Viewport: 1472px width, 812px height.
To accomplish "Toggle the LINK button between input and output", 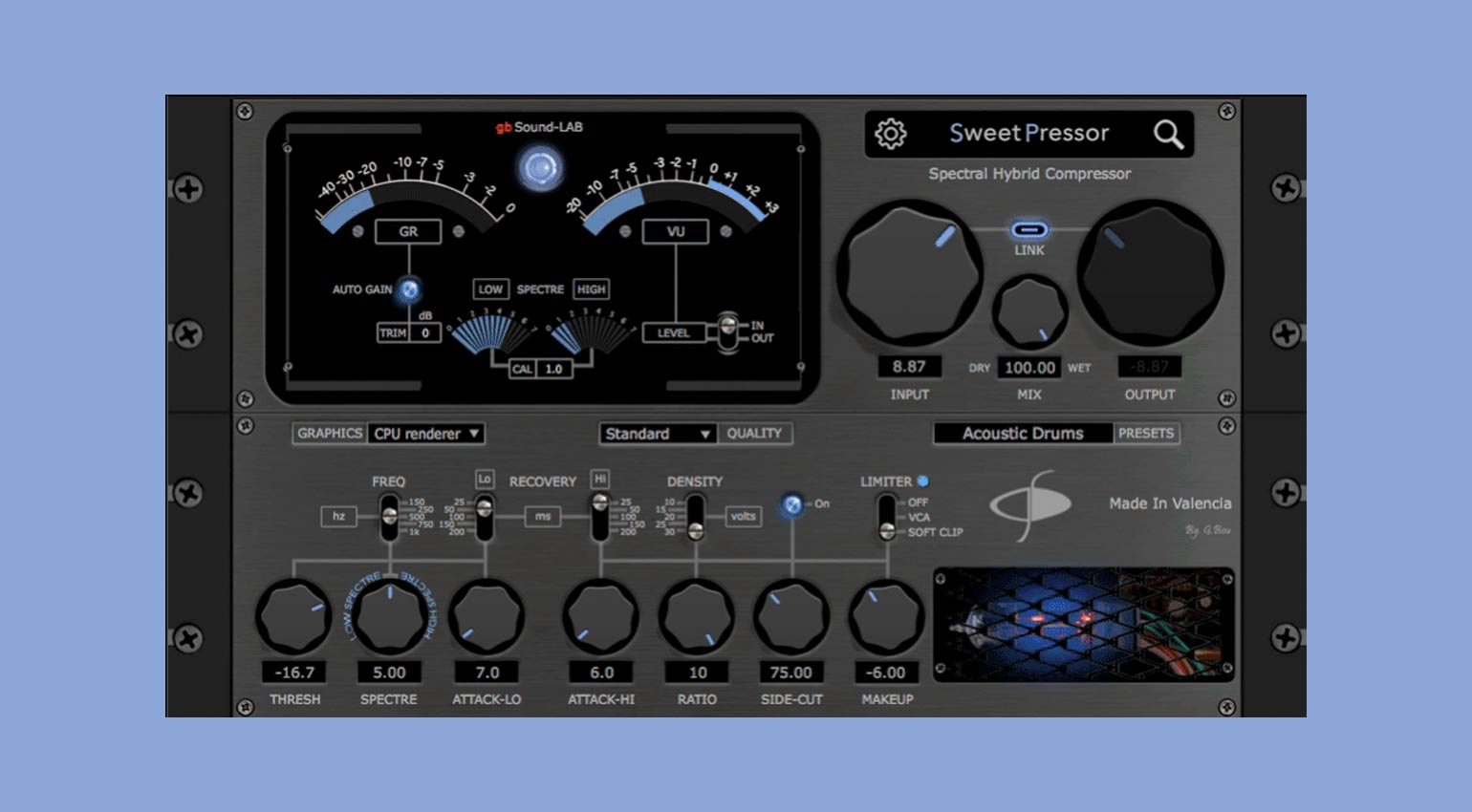I will (x=1029, y=230).
